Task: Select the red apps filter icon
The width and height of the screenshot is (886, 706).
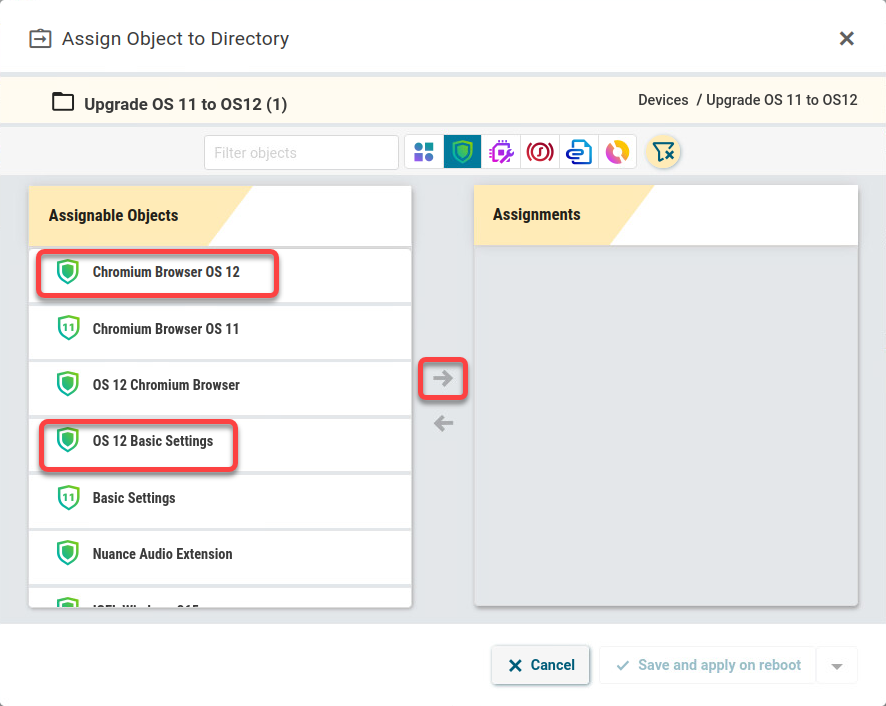Action: pos(540,151)
